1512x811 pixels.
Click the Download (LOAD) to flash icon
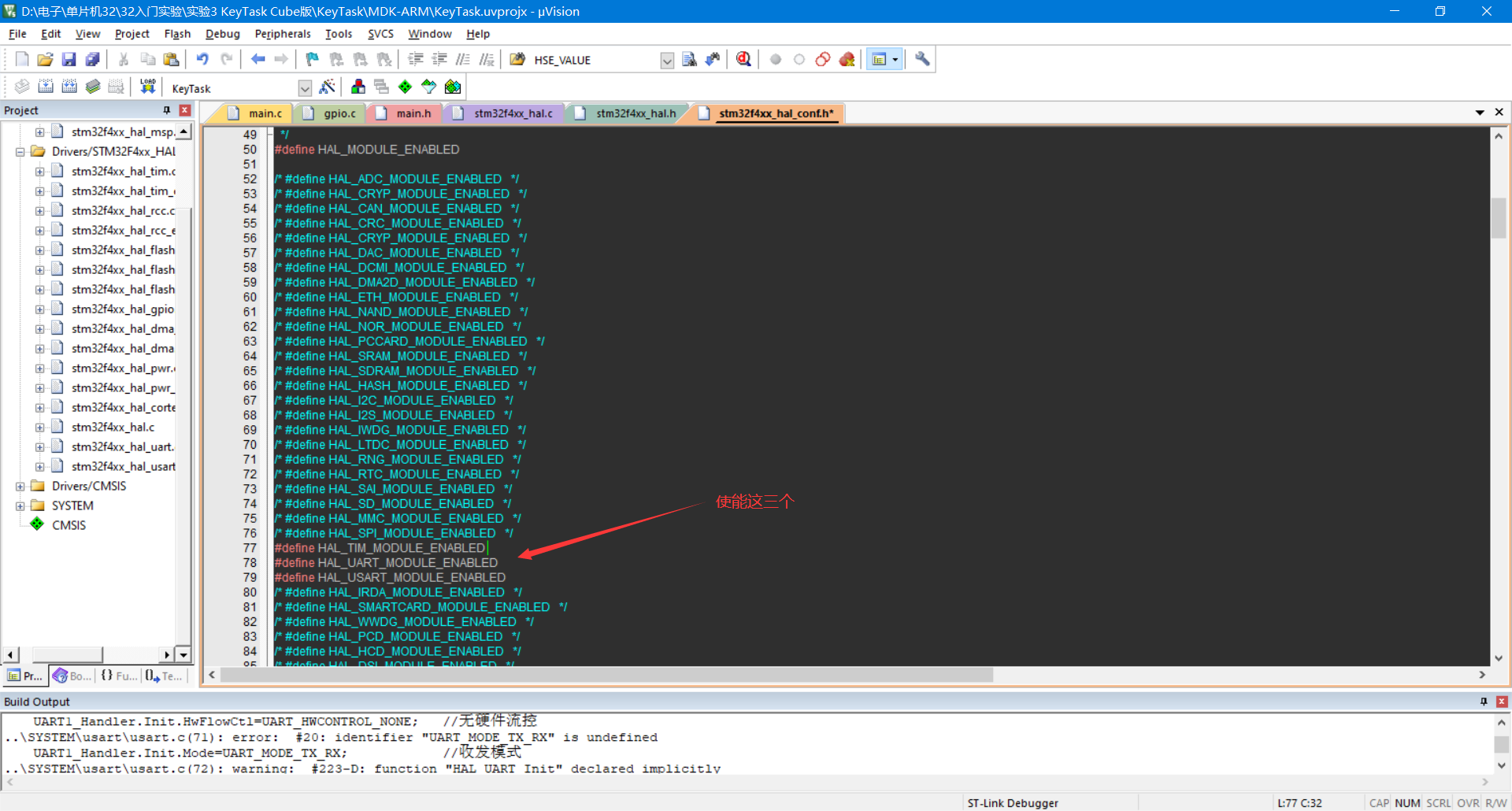click(x=147, y=87)
